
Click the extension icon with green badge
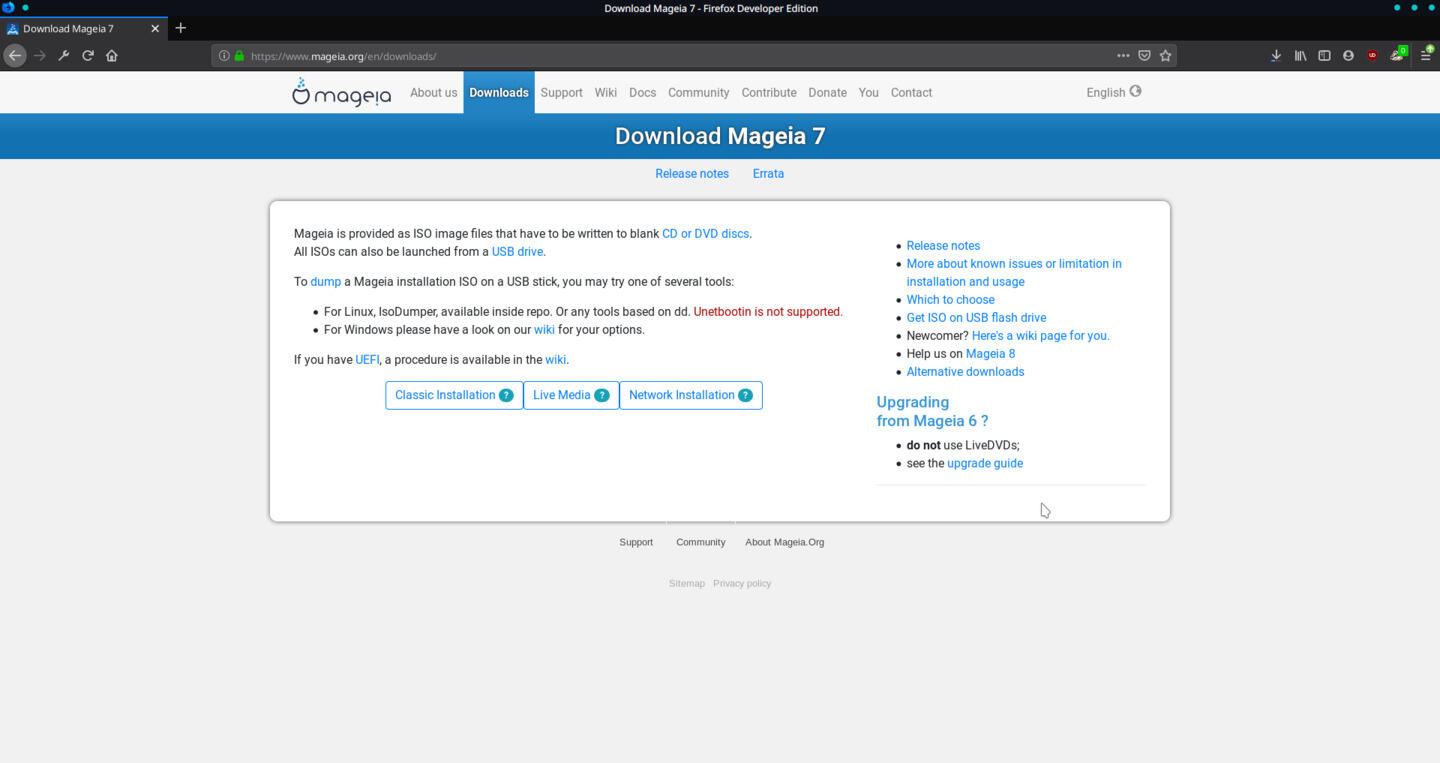point(1398,55)
